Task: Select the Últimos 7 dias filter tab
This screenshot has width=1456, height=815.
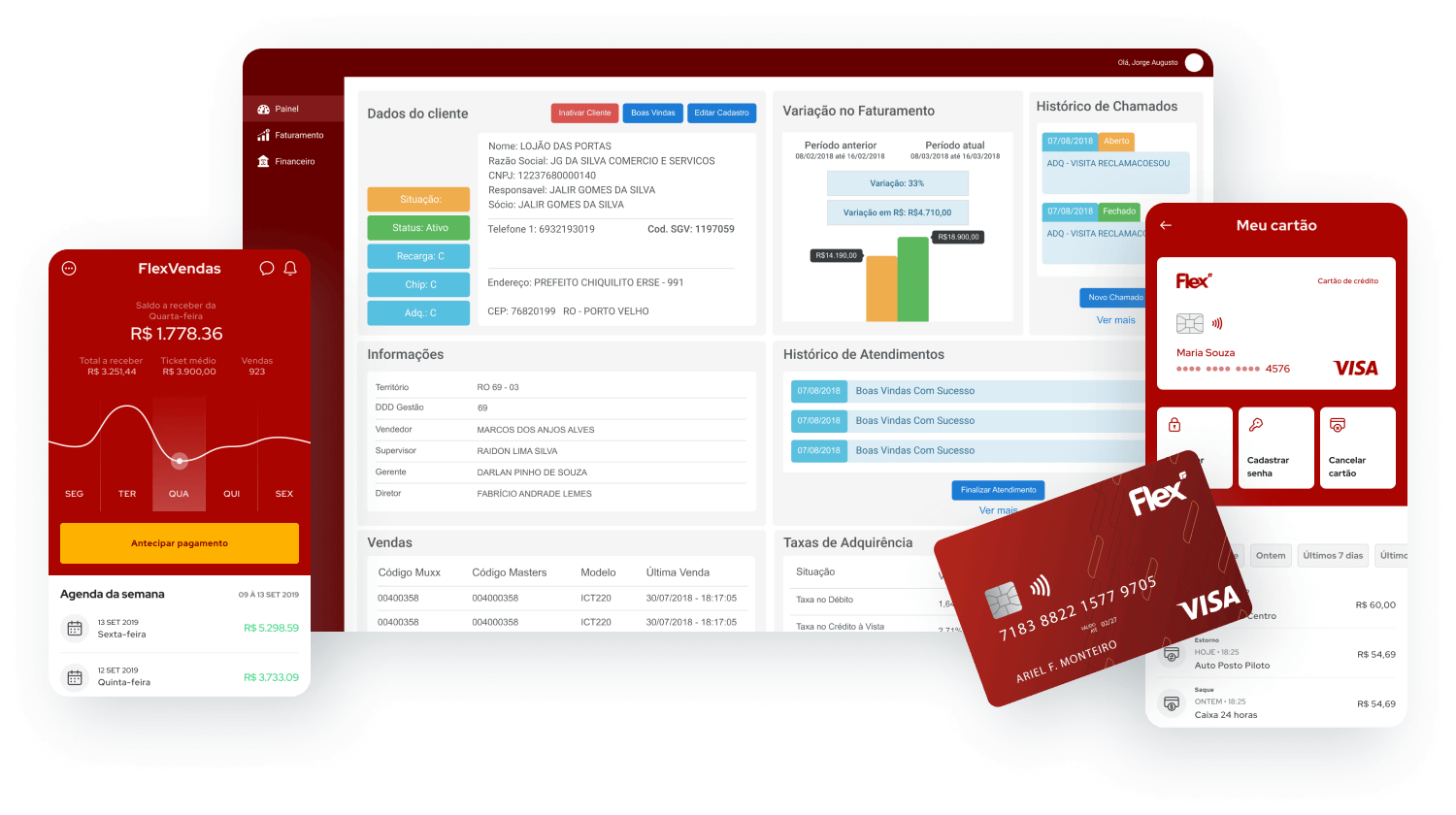Action: click(1333, 556)
